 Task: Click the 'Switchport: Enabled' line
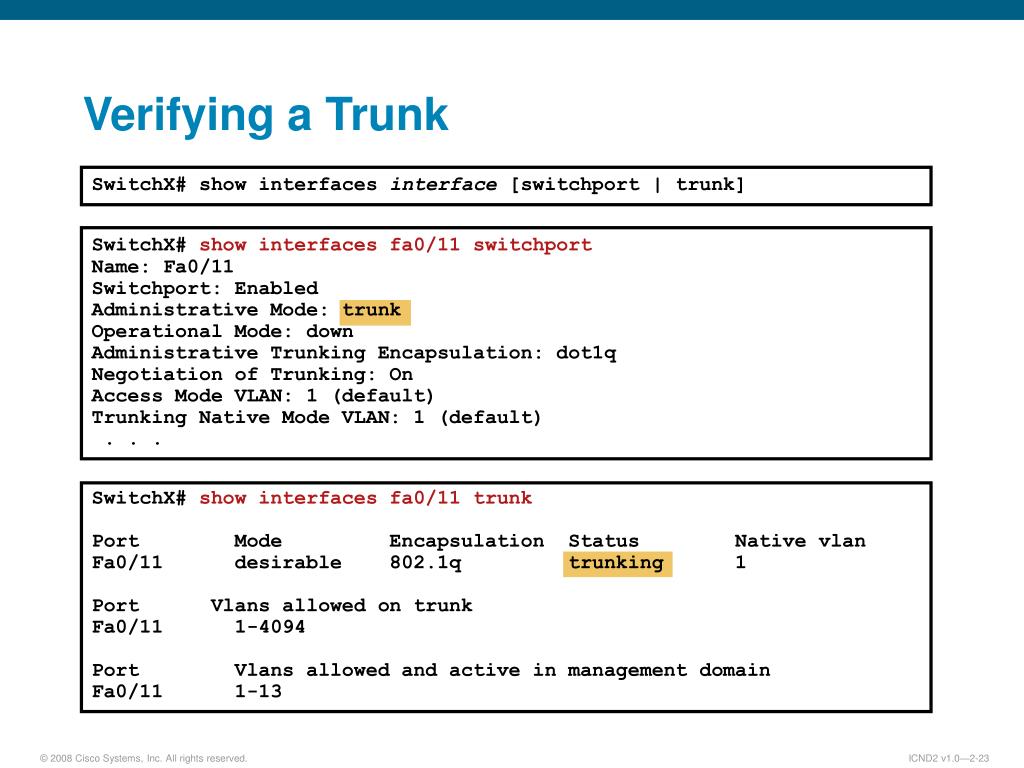pyautogui.click(x=204, y=288)
